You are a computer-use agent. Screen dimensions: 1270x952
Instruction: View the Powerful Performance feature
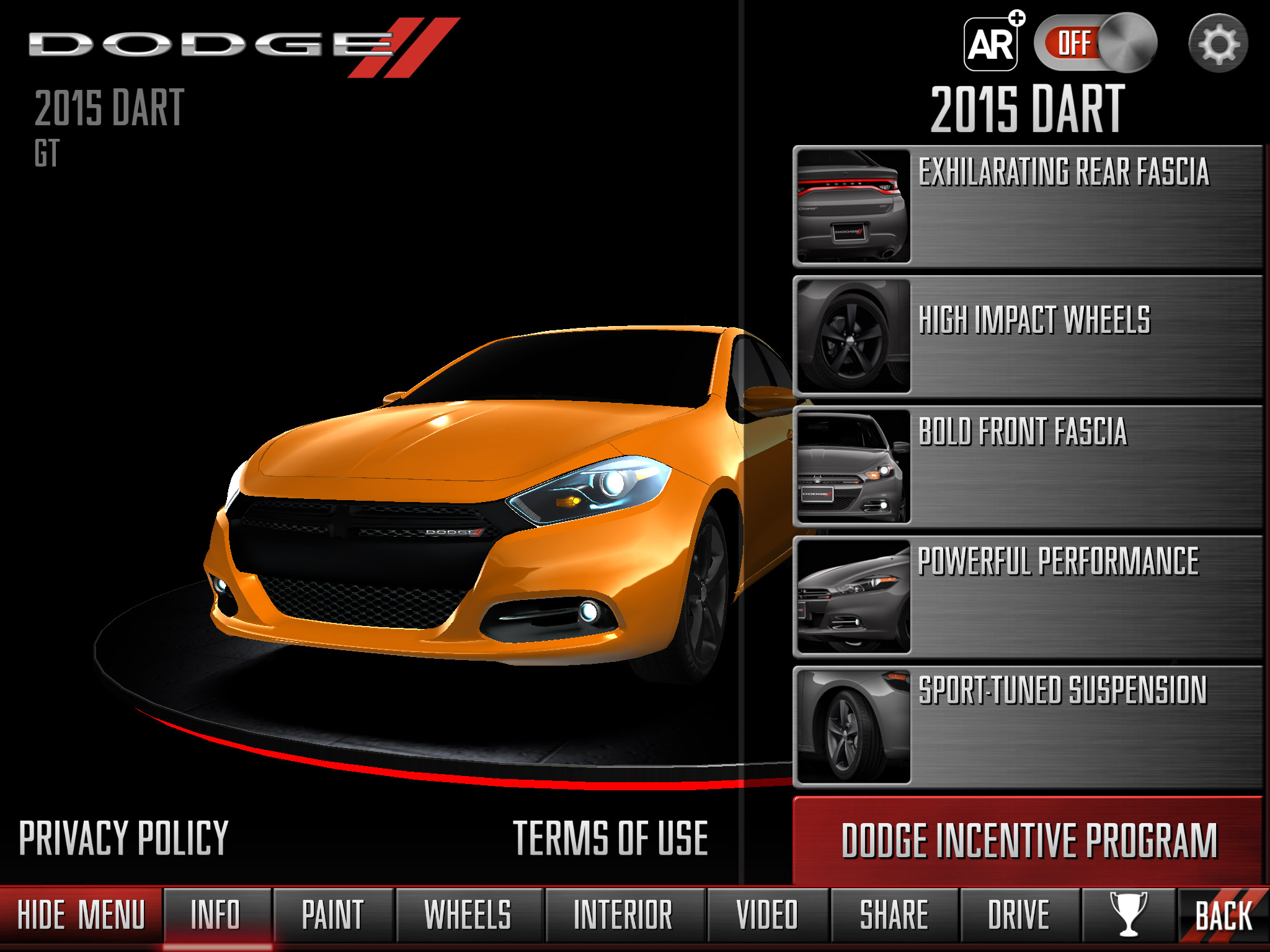coord(1028,597)
